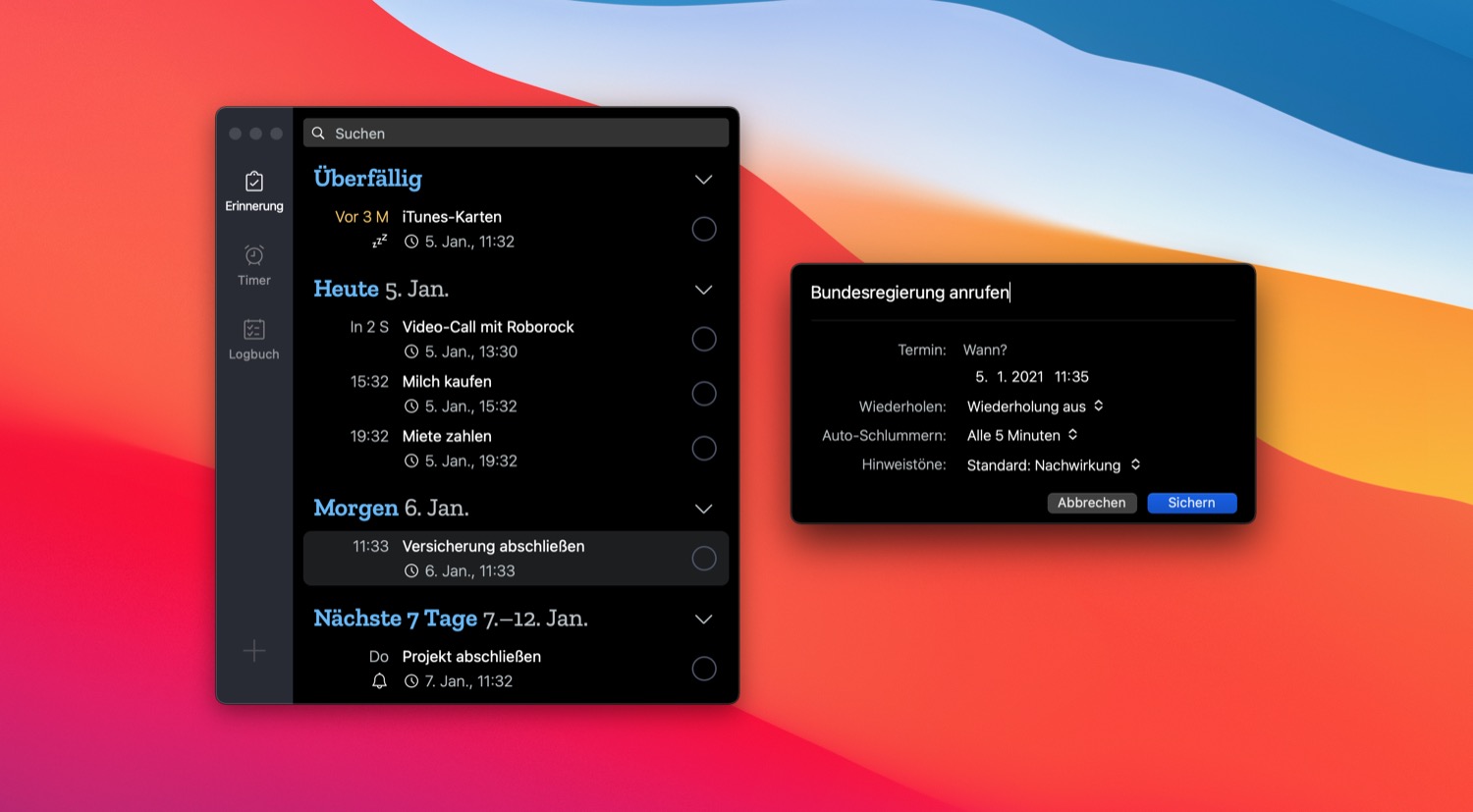1473x812 pixels.
Task: Click the Wann? date text field
Action: [985, 350]
